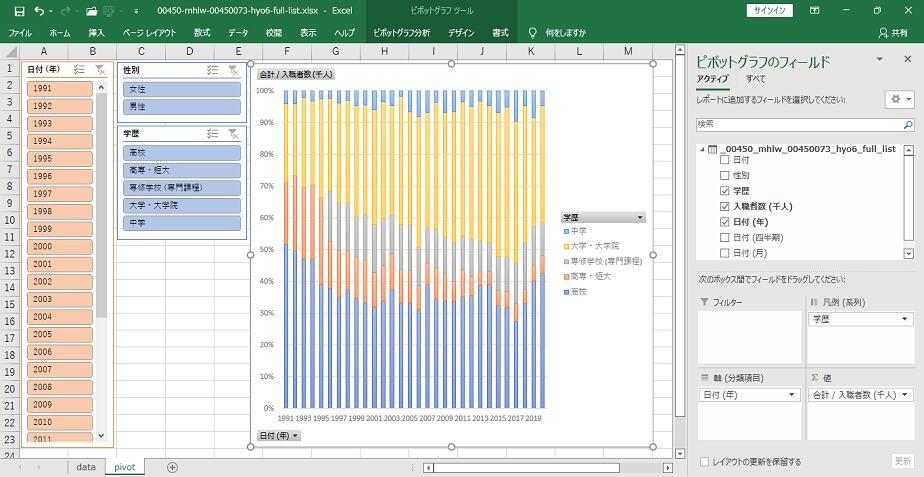Open the 学歴 legend filter dropdown on chart
Viewport: 924px width, 477px height.
tap(639, 217)
